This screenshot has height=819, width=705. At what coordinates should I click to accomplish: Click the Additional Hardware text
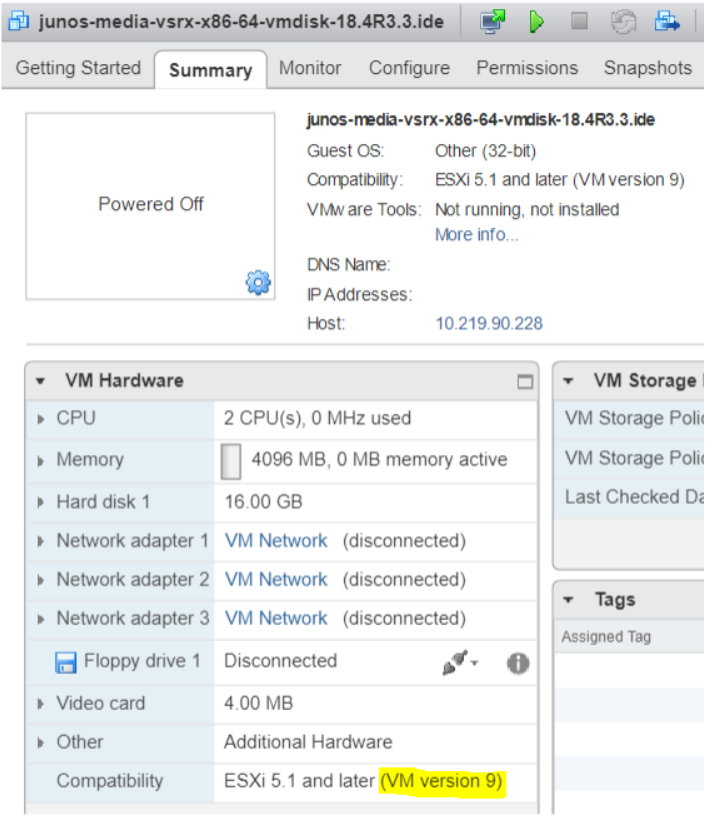pyautogui.click(x=308, y=742)
